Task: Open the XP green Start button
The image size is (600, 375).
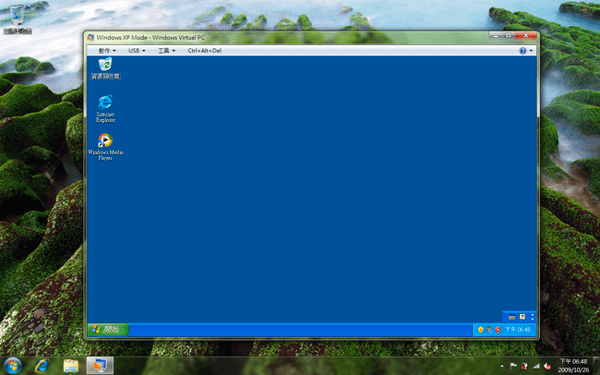Action: (x=108, y=329)
